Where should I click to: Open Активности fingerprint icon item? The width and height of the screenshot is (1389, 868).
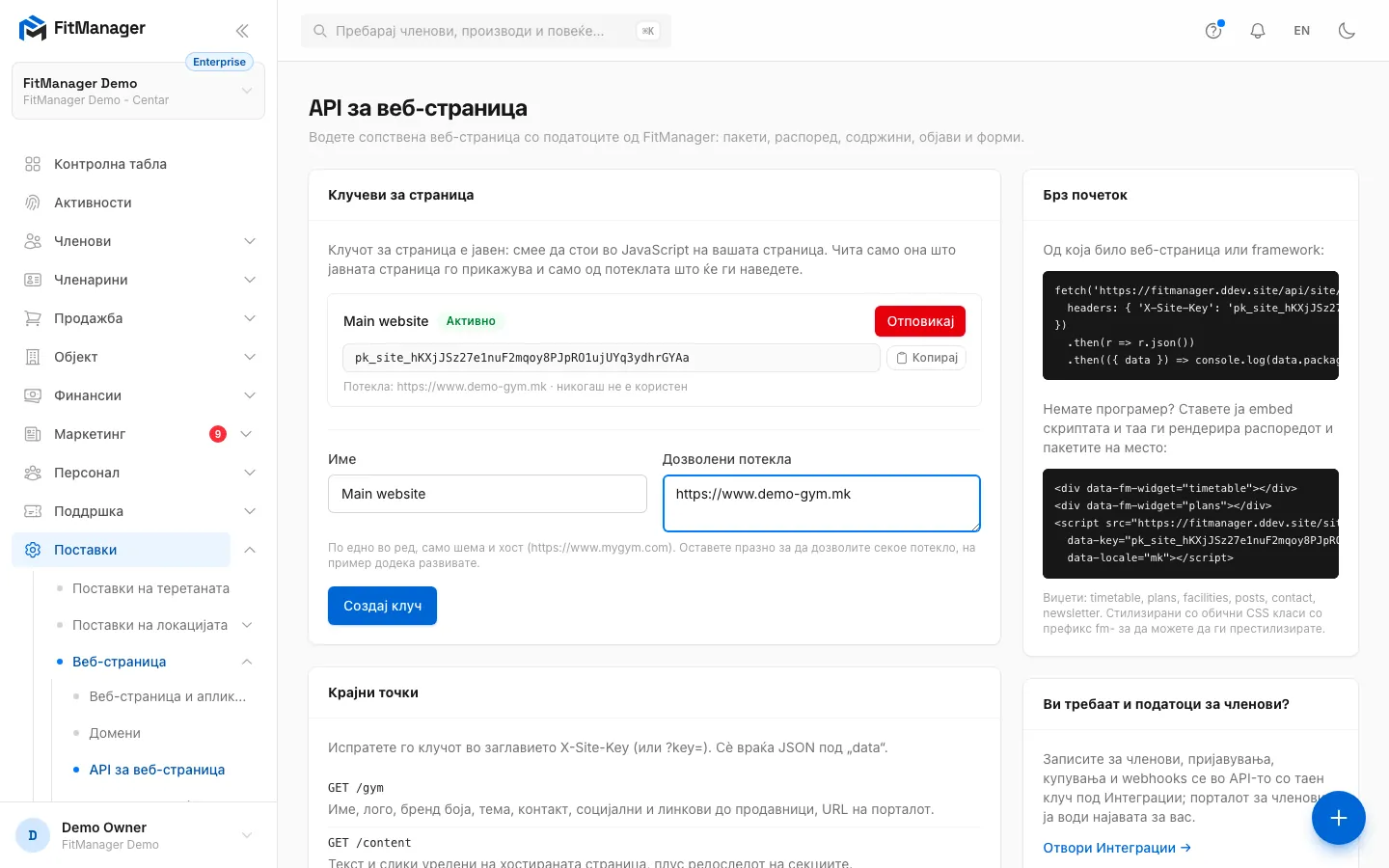[33, 203]
